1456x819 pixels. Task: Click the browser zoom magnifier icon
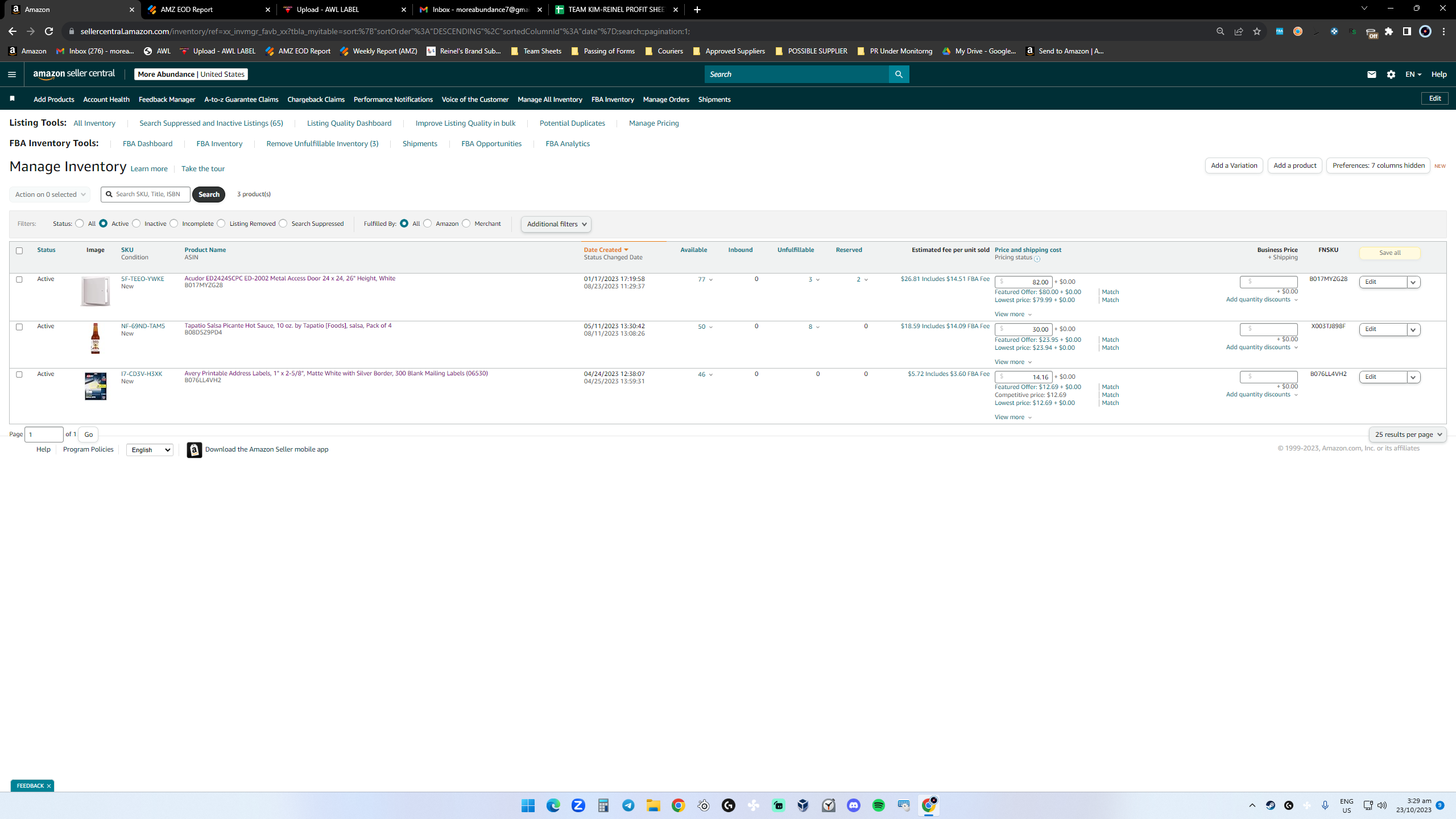pyautogui.click(x=1221, y=31)
